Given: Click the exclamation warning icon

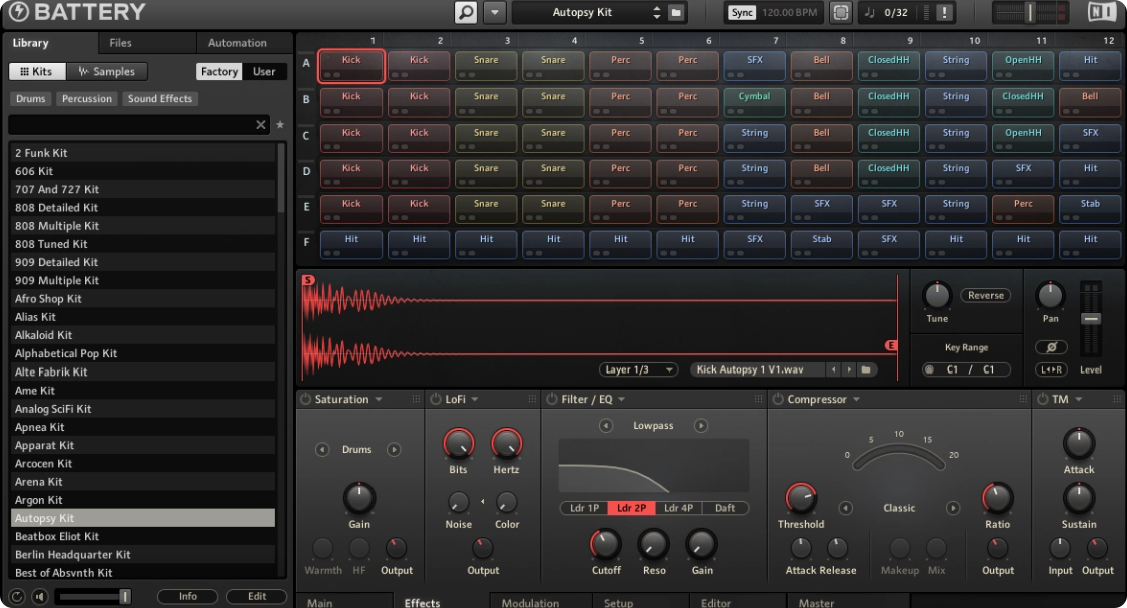Looking at the screenshot, I should coord(944,12).
